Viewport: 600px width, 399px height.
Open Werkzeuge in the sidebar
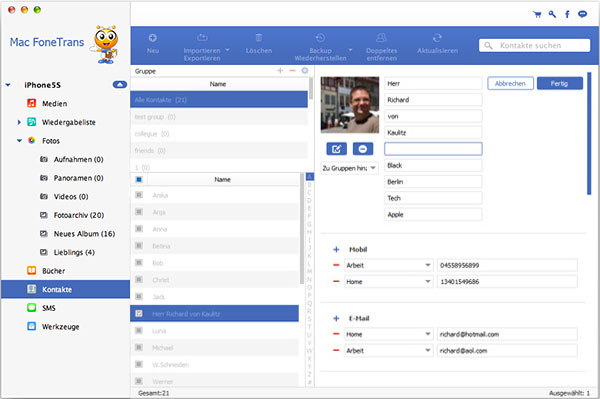tap(60, 327)
